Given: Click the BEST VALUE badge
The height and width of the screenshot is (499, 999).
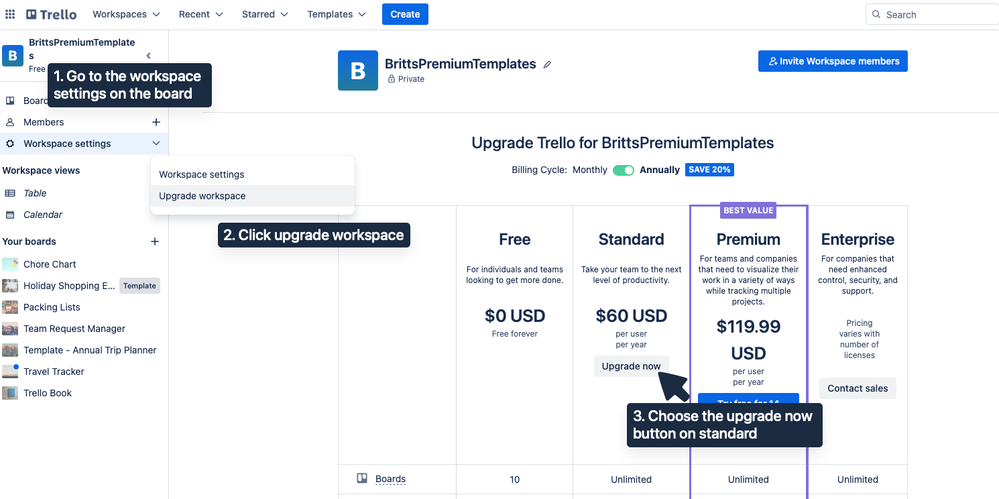Looking at the screenshot, I should [x=749, y=210].
